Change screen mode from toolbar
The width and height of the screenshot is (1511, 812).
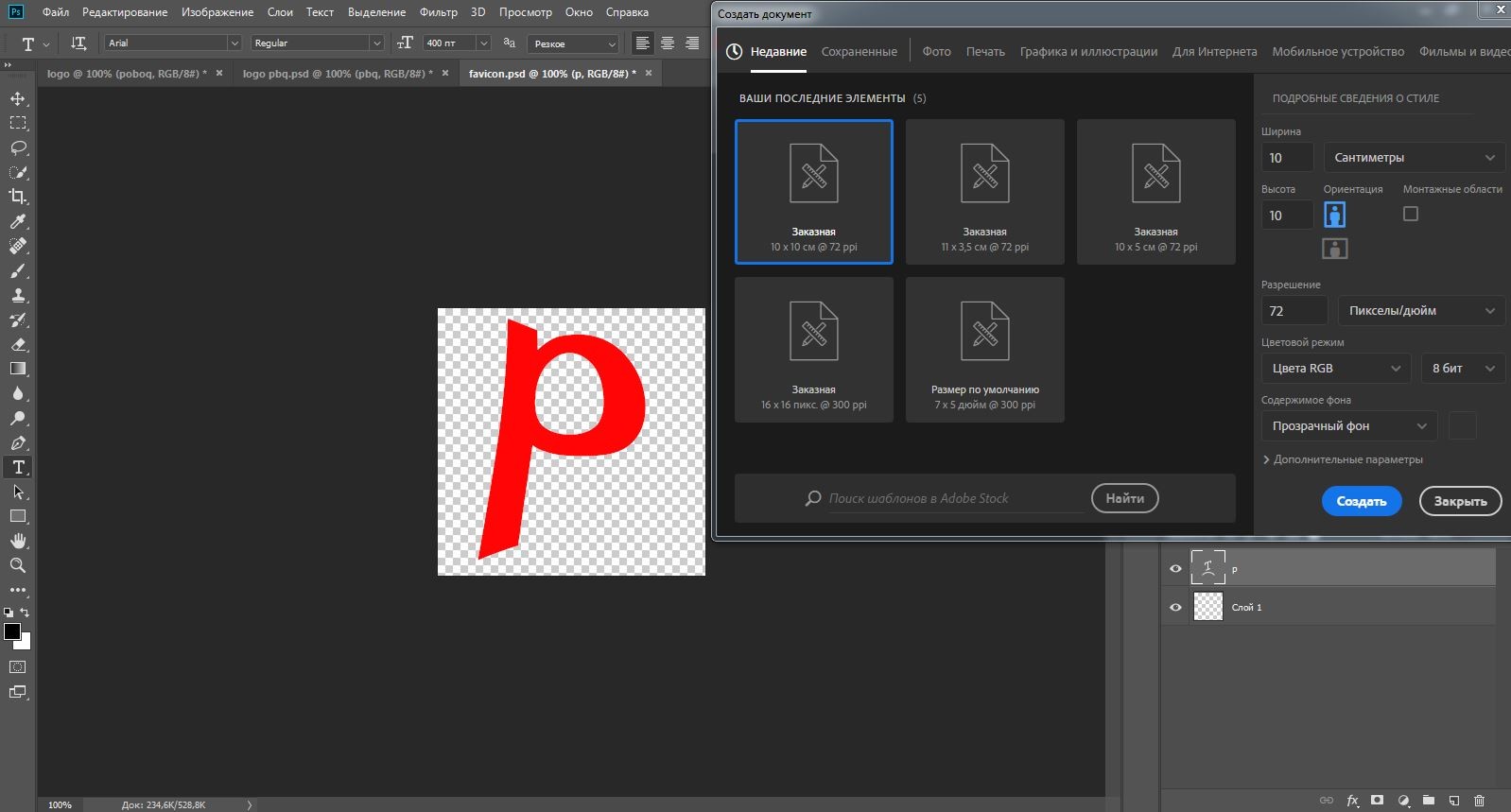click(18, 692)
